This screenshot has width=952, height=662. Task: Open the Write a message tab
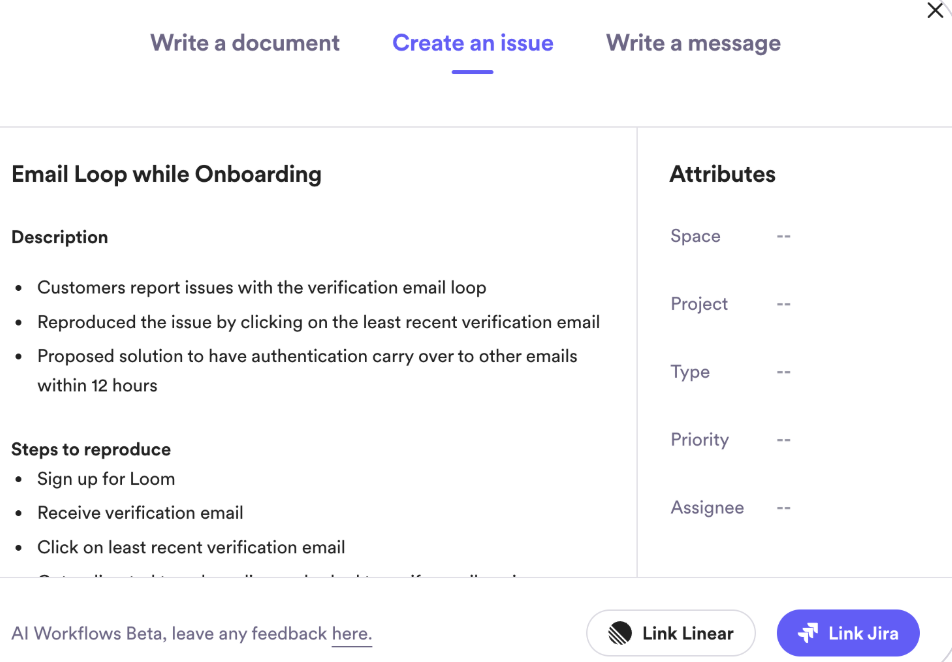coord(693,43)
